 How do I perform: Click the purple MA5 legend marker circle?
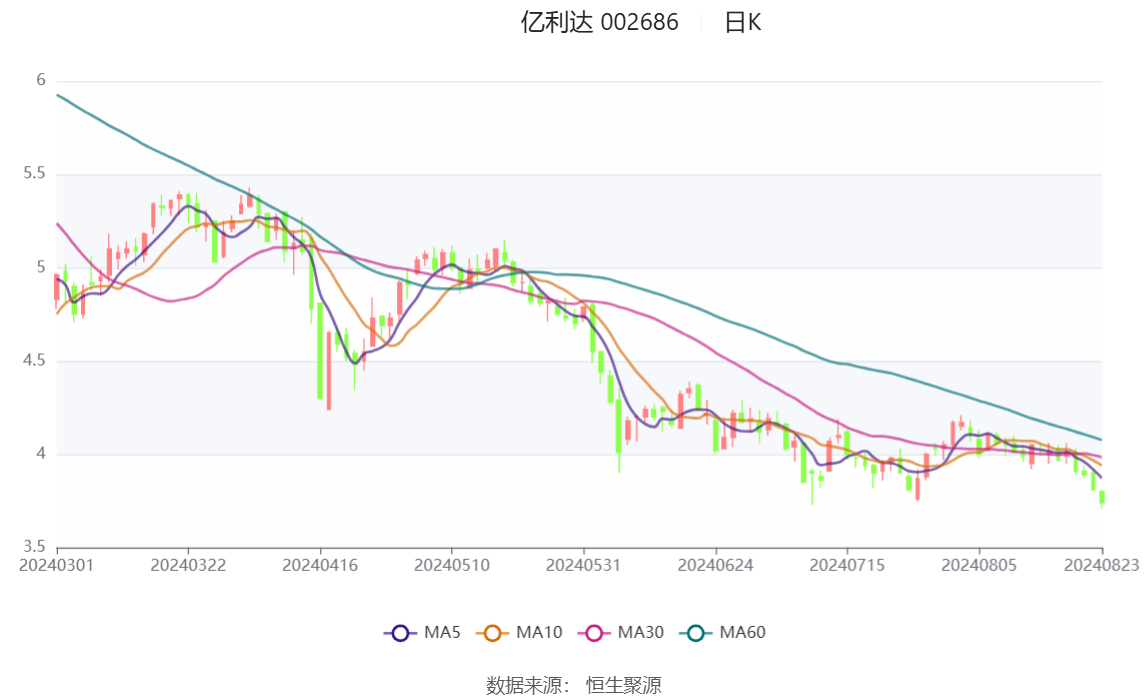[400, 633]
